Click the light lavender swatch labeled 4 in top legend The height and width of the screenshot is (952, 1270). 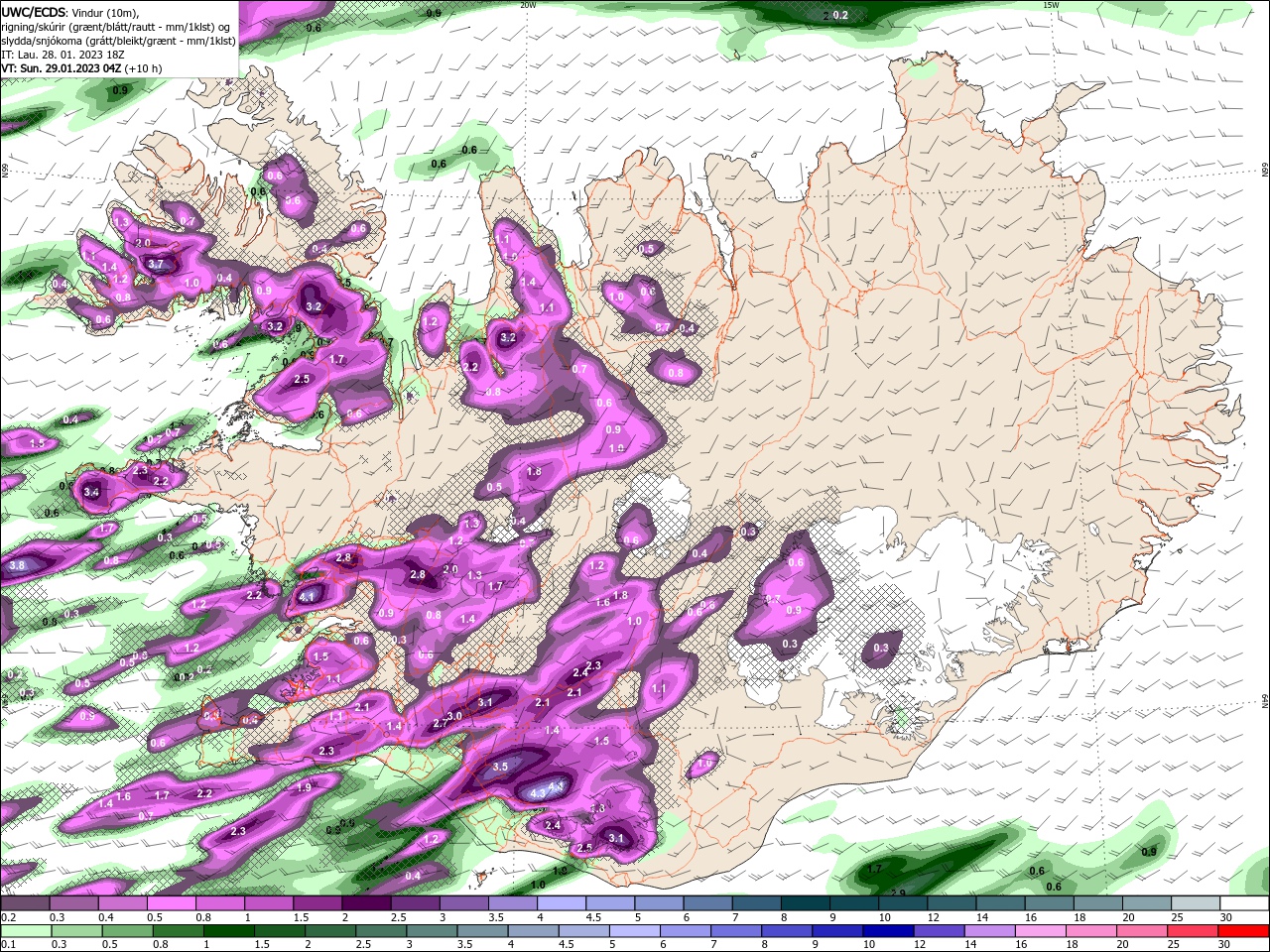click(x=563, y=903)
